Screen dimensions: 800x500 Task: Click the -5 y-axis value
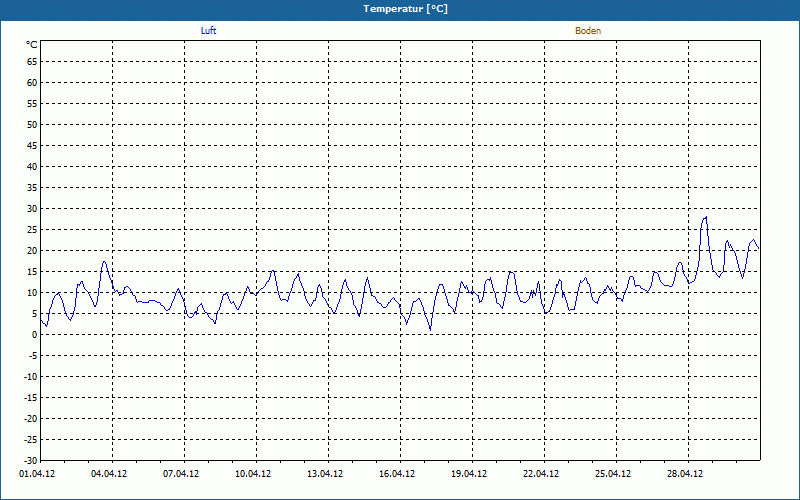pos(31,356)
